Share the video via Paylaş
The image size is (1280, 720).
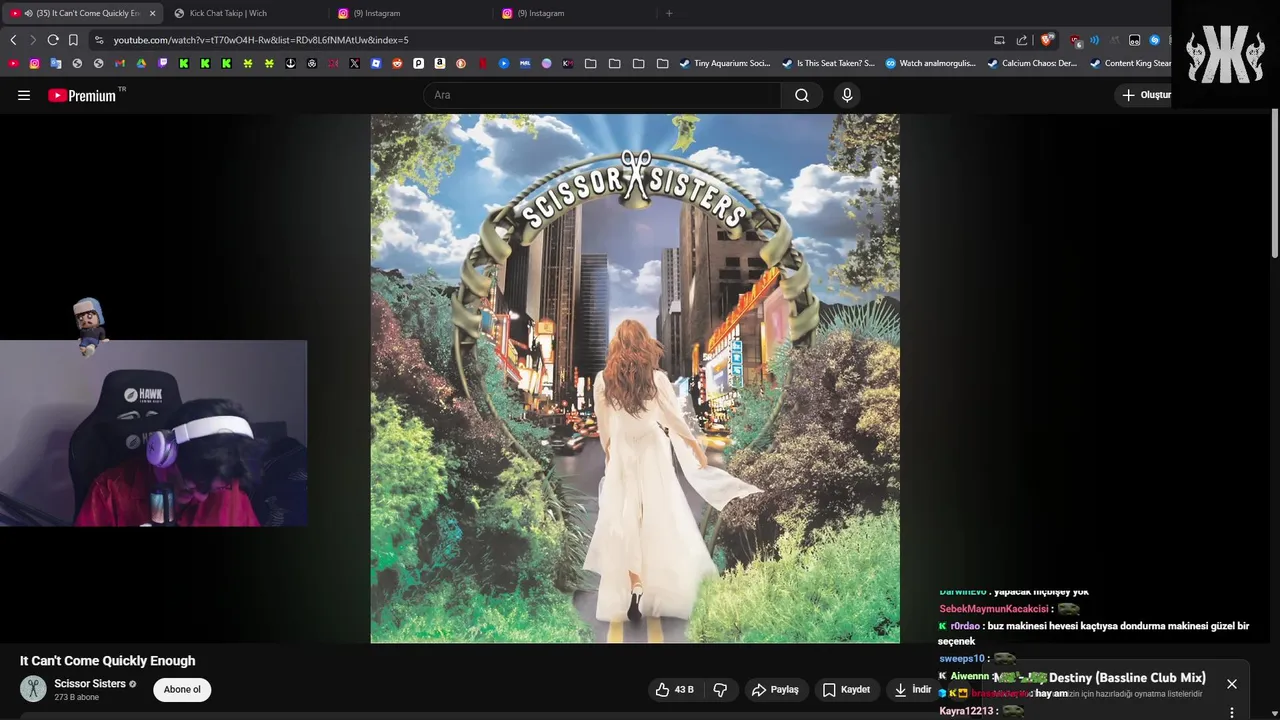click(775, 689)
